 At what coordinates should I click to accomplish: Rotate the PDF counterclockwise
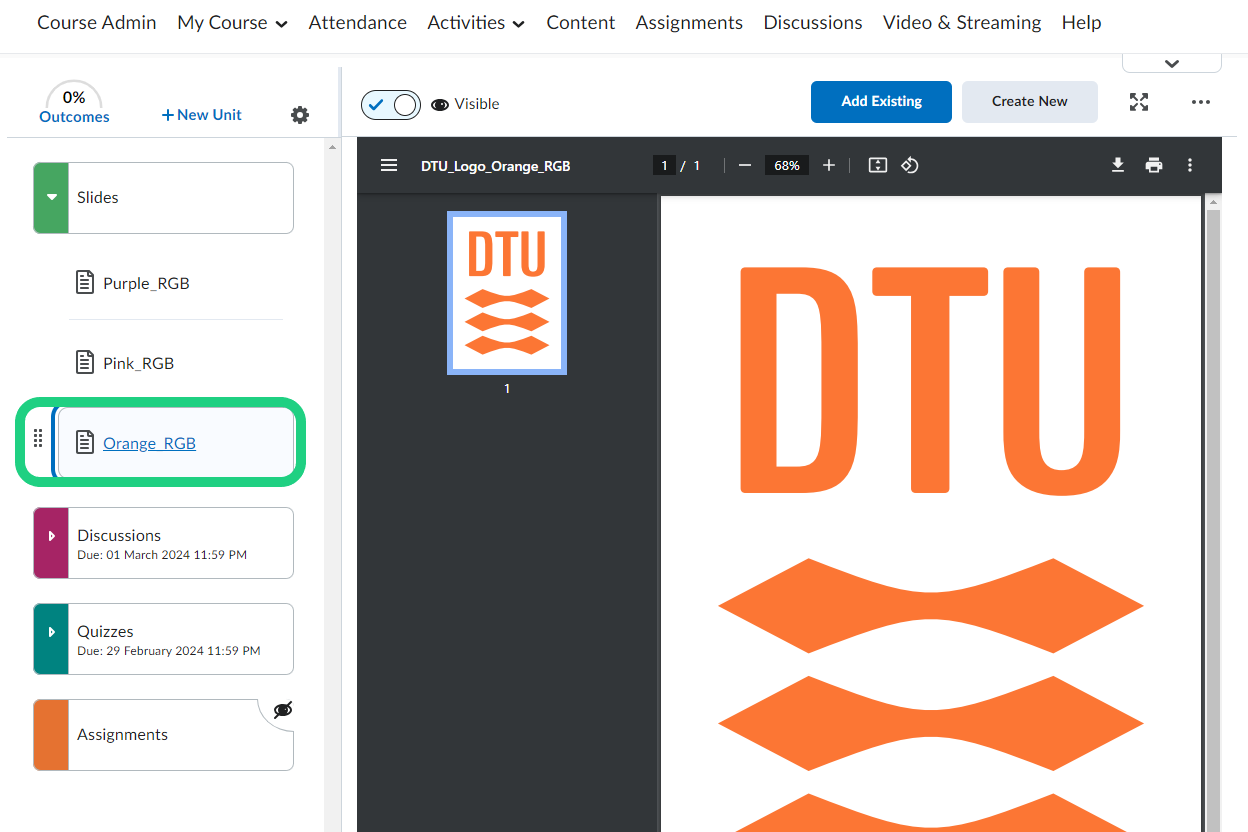pos(910,166)
